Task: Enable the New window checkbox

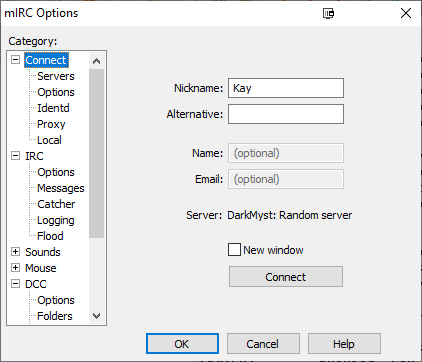Action: click(234, 250)
